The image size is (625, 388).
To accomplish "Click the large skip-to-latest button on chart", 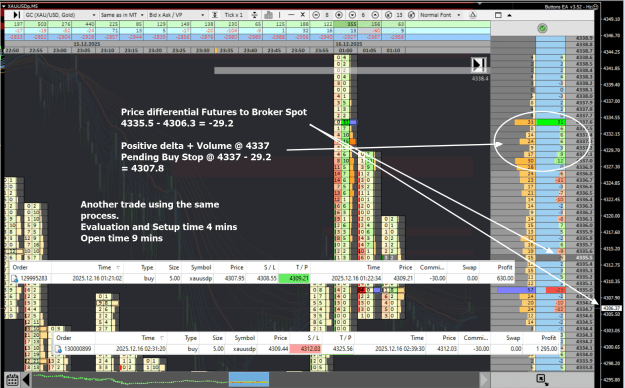I will 479,65.
